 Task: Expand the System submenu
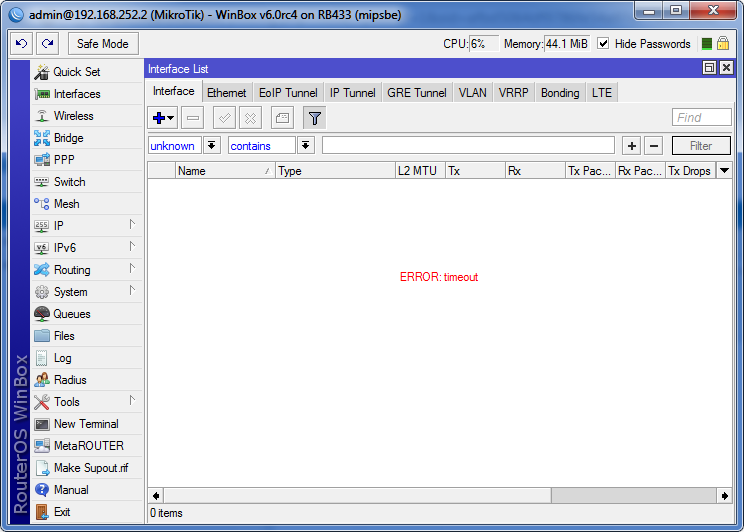pyautogui.click(x=87, y=292)
